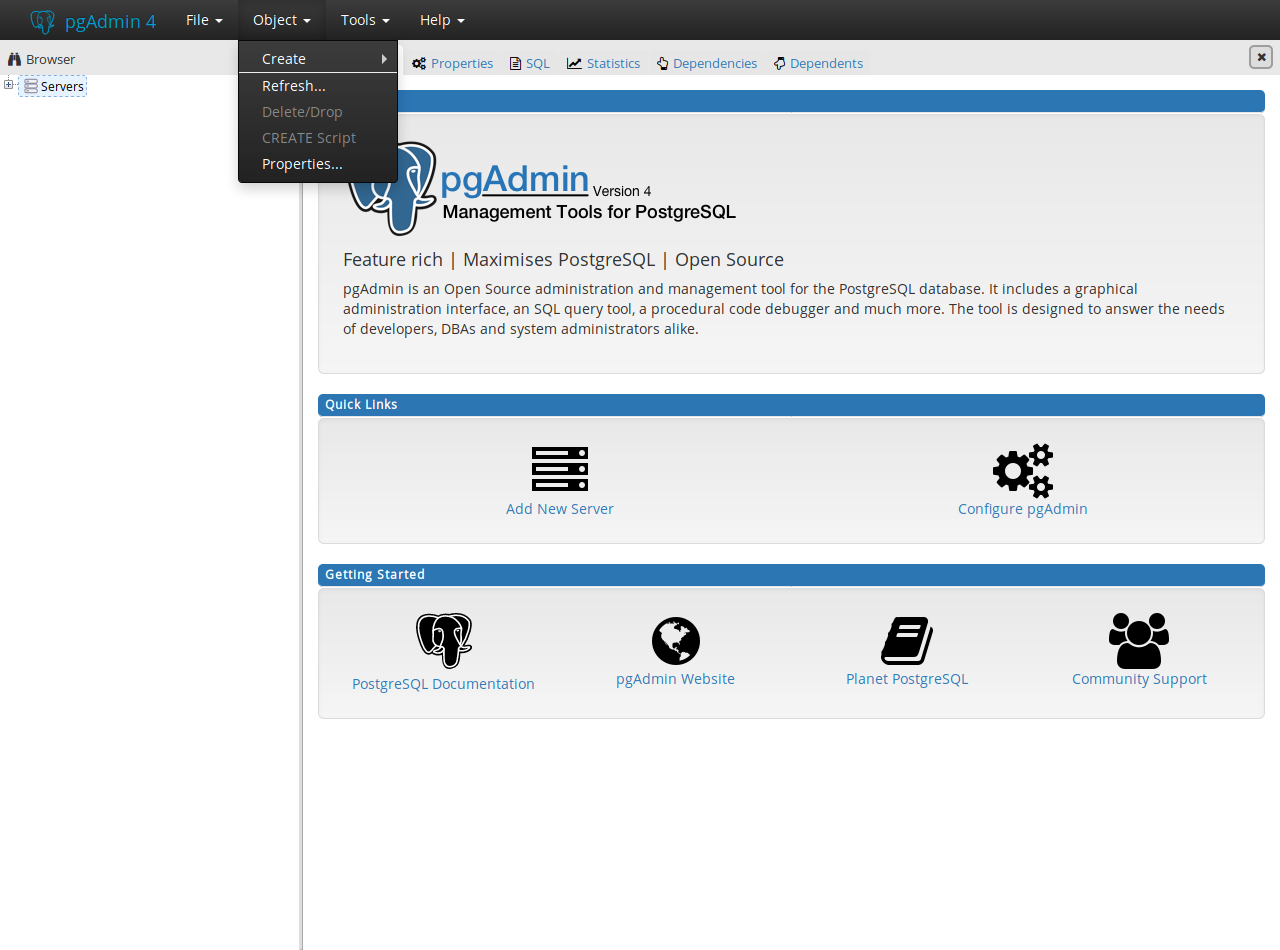Screen dimensions: 1280x950
Task: Click the pgAdmin Website globe icon
Action: (675, 641)
